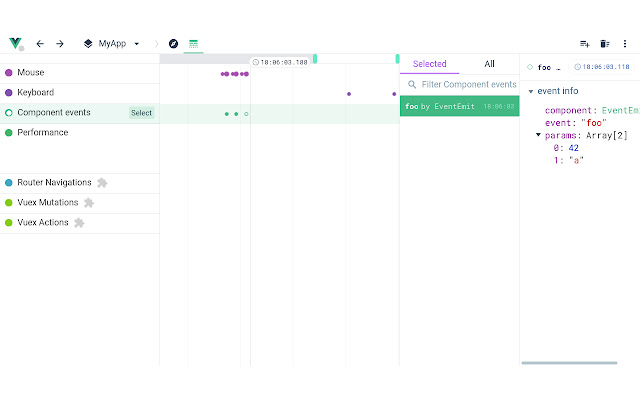Click the horizontal scrollbar in event details

569,363
